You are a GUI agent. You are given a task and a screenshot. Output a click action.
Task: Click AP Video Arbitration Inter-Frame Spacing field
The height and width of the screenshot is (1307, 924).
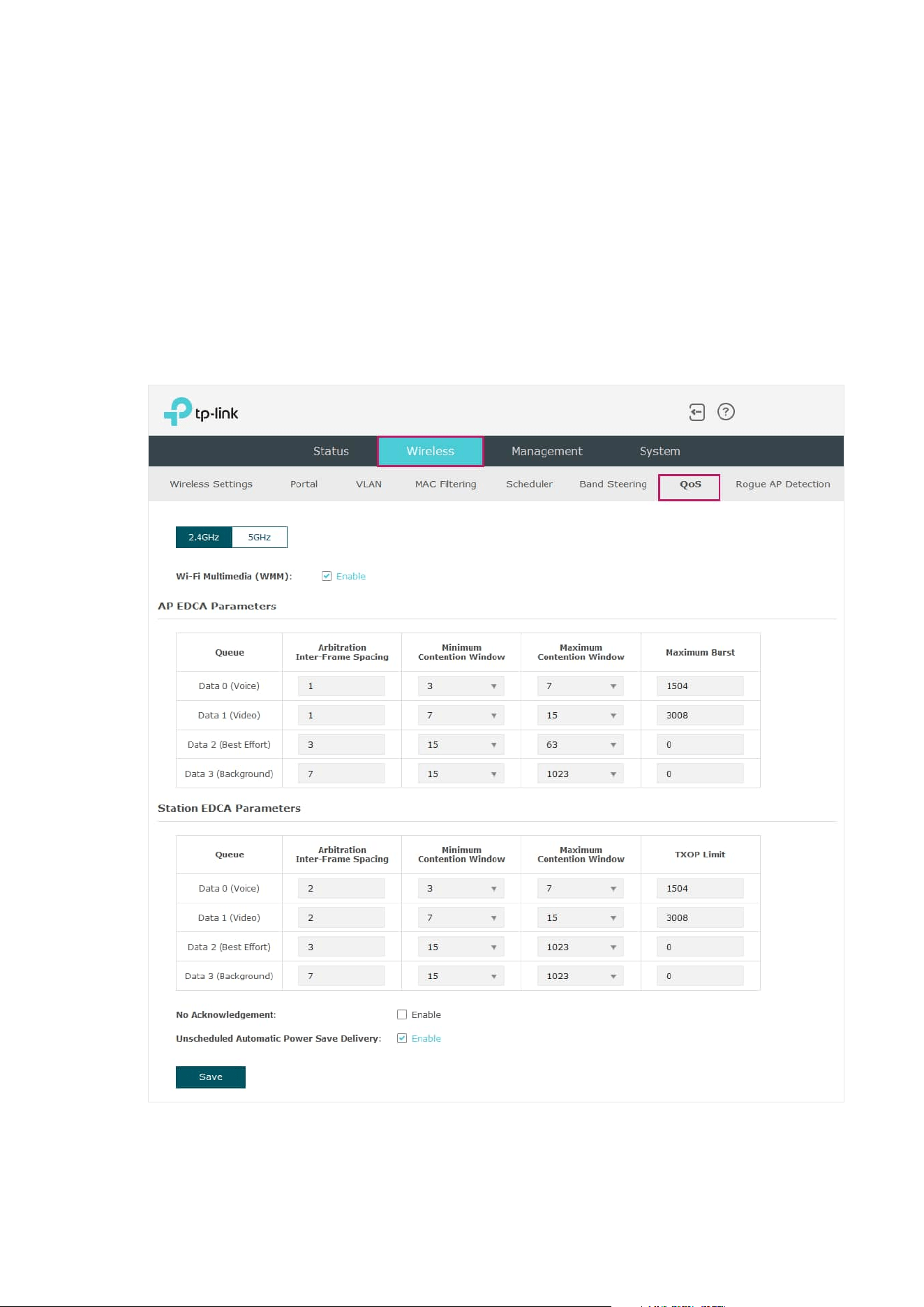point(341,716)
